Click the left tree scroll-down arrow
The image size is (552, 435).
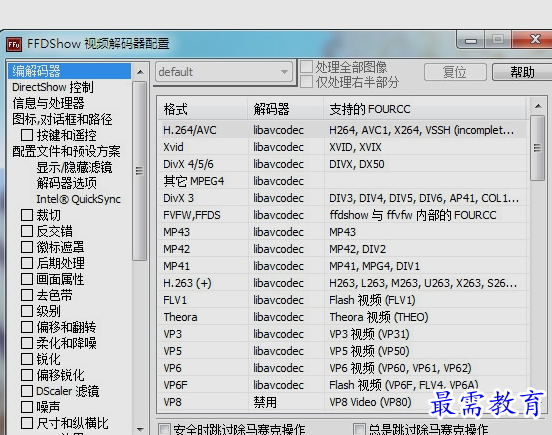coord(140,429)
